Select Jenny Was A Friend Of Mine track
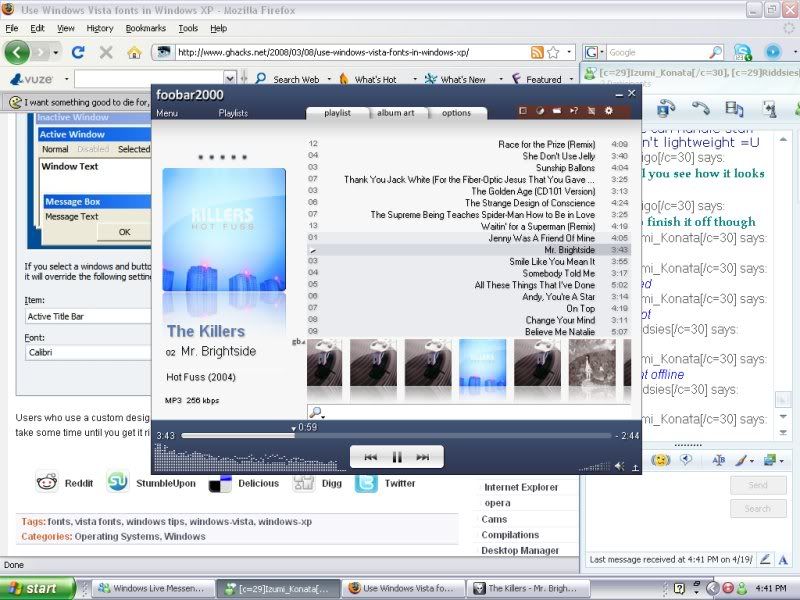The height and width of the screenshot is (600, 800). pos(468,238)
